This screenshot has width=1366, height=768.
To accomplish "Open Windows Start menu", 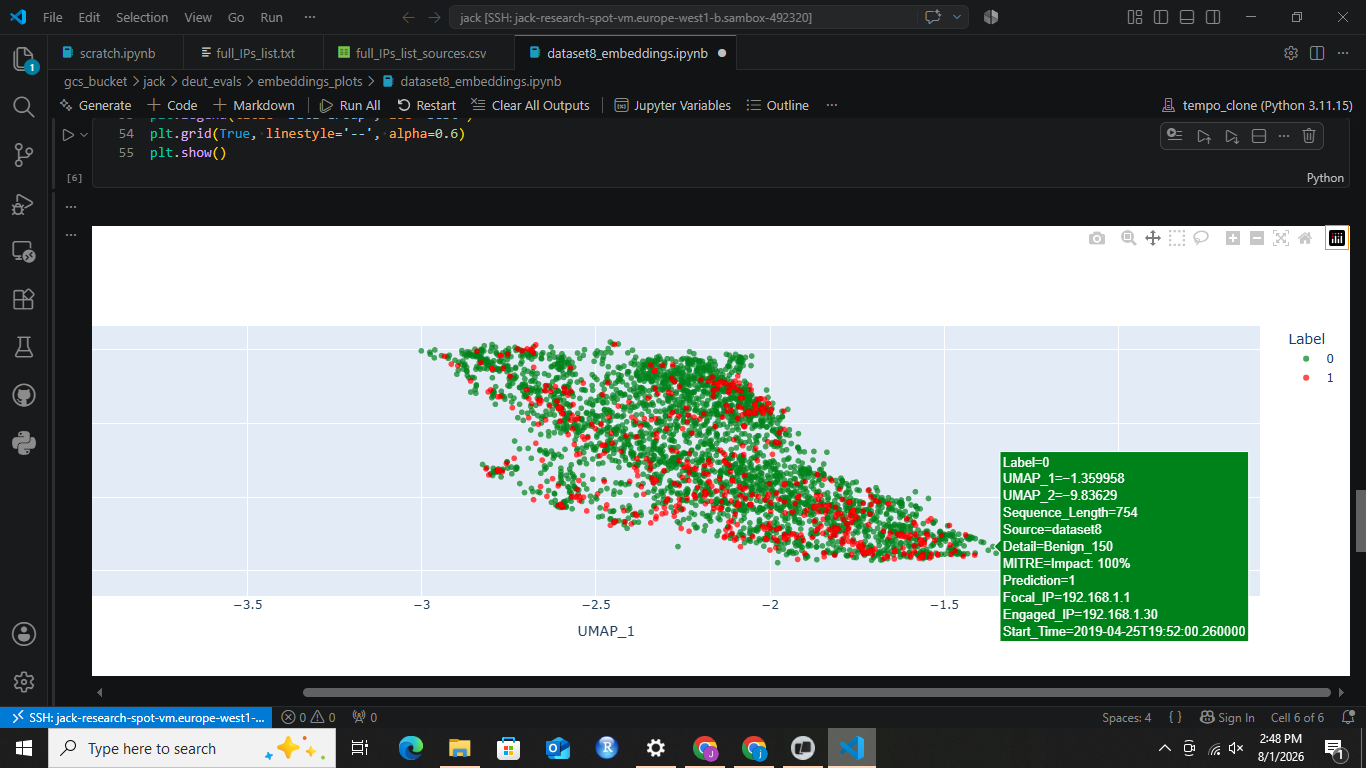I will (x=24, y=748).
